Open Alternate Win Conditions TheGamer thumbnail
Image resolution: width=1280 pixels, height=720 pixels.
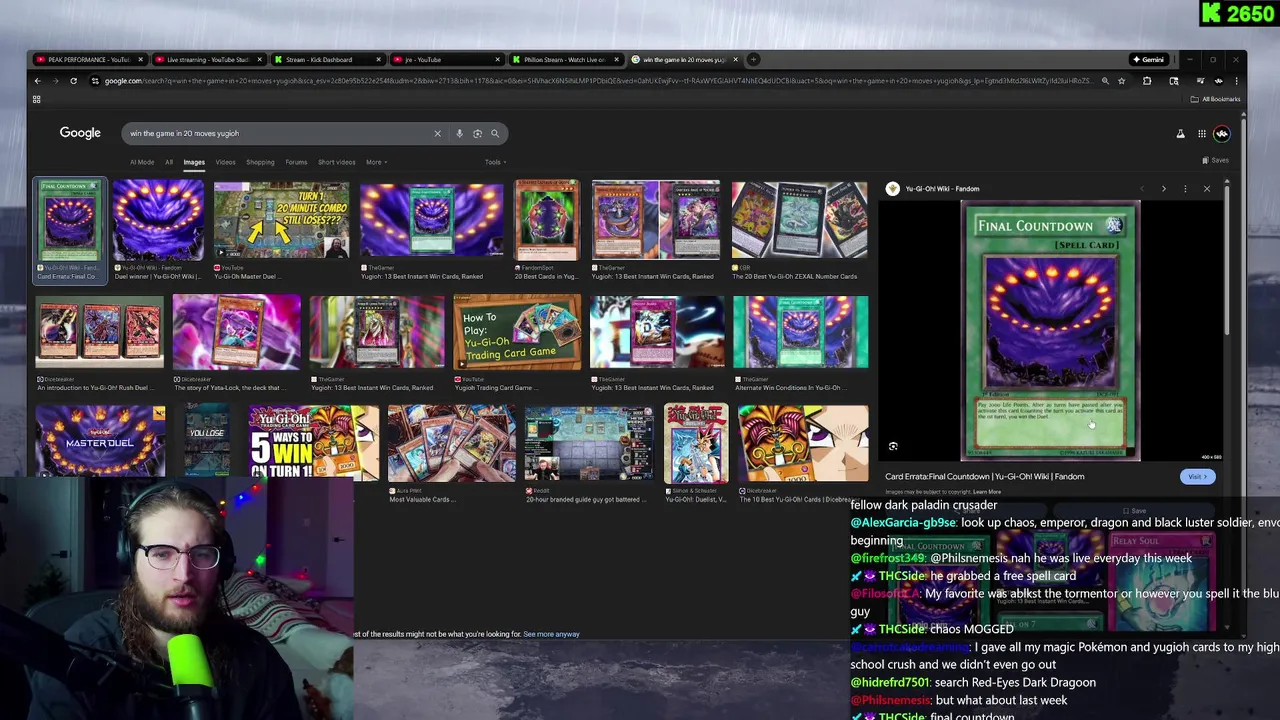[x=800, y=333]
